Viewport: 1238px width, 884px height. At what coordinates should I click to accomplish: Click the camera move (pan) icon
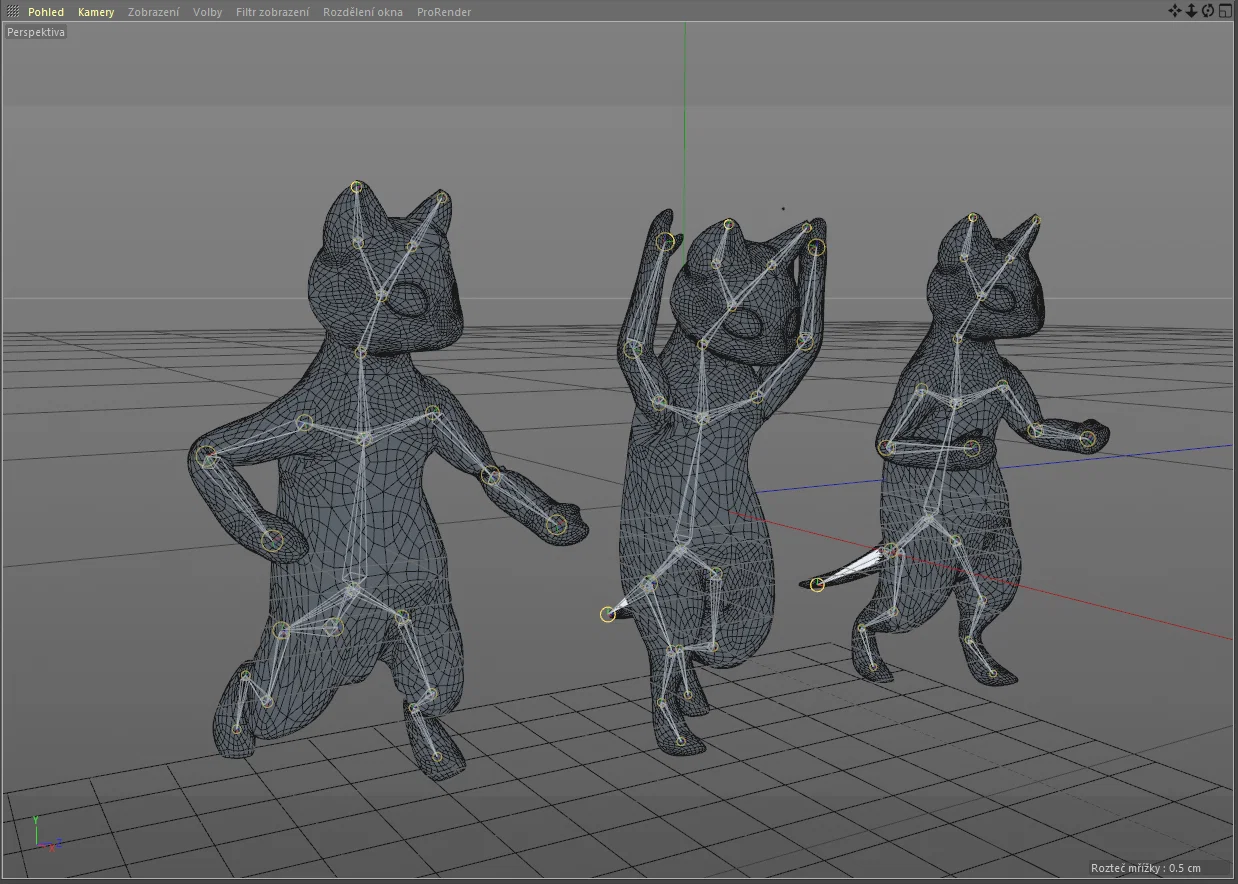(x=1175, y=11)
